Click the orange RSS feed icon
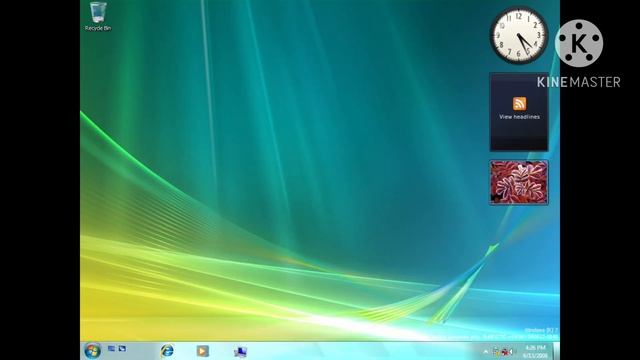The width and height of the screenshot is (640, 360). tap(519, 103)
